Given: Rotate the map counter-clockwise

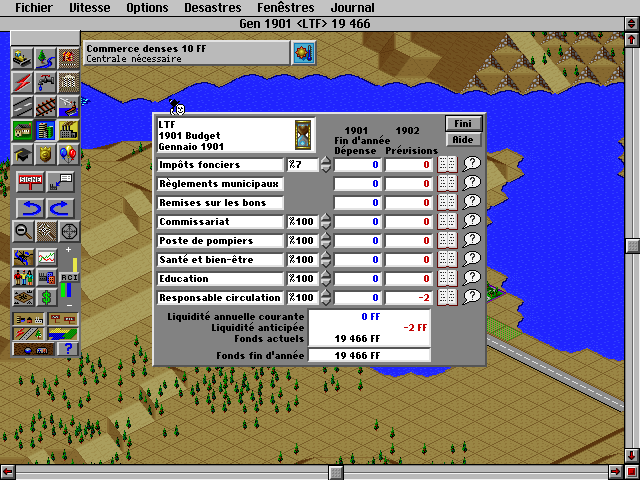Looking at the screenshot, I should point(30,208).
